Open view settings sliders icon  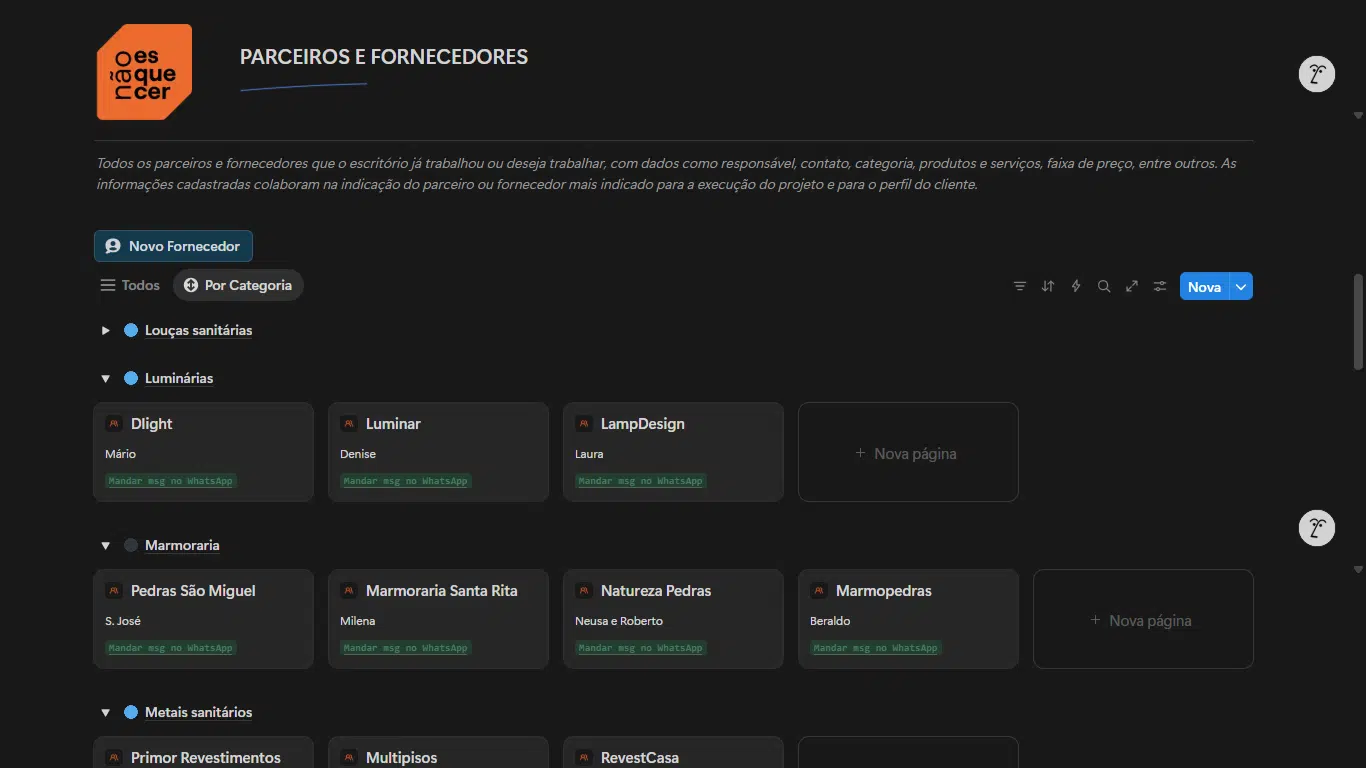coord(1160,286)
